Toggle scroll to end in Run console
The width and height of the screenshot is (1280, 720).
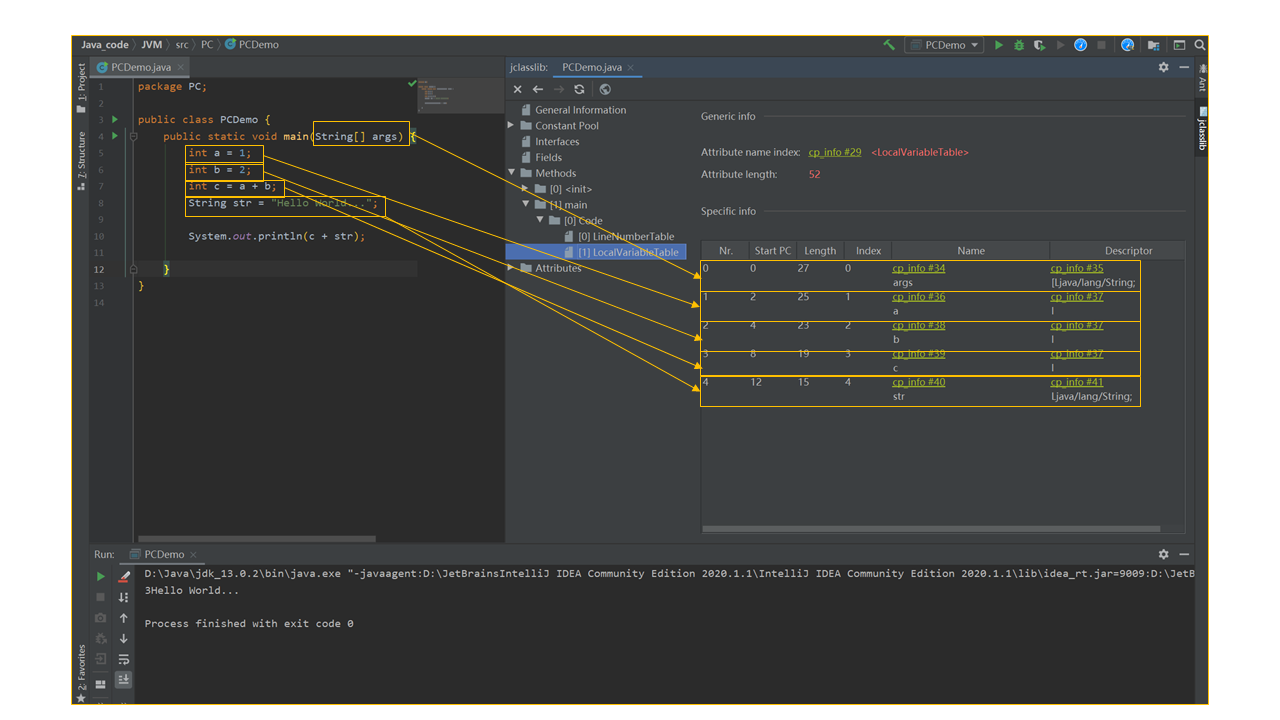coord(124,679)
